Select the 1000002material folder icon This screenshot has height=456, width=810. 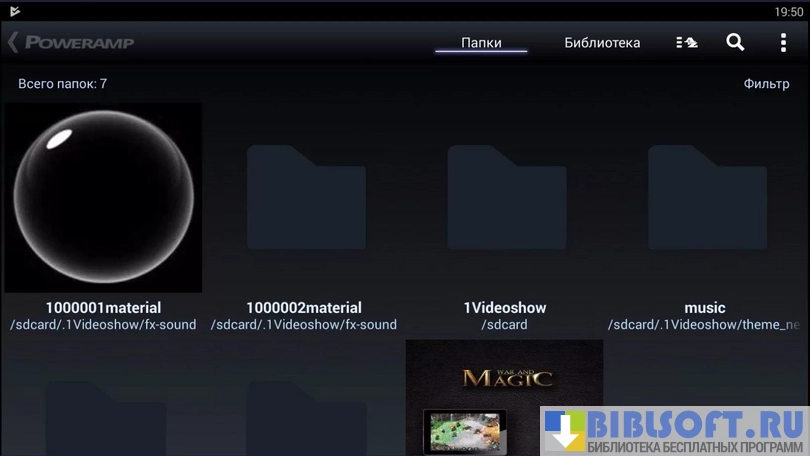305,197
